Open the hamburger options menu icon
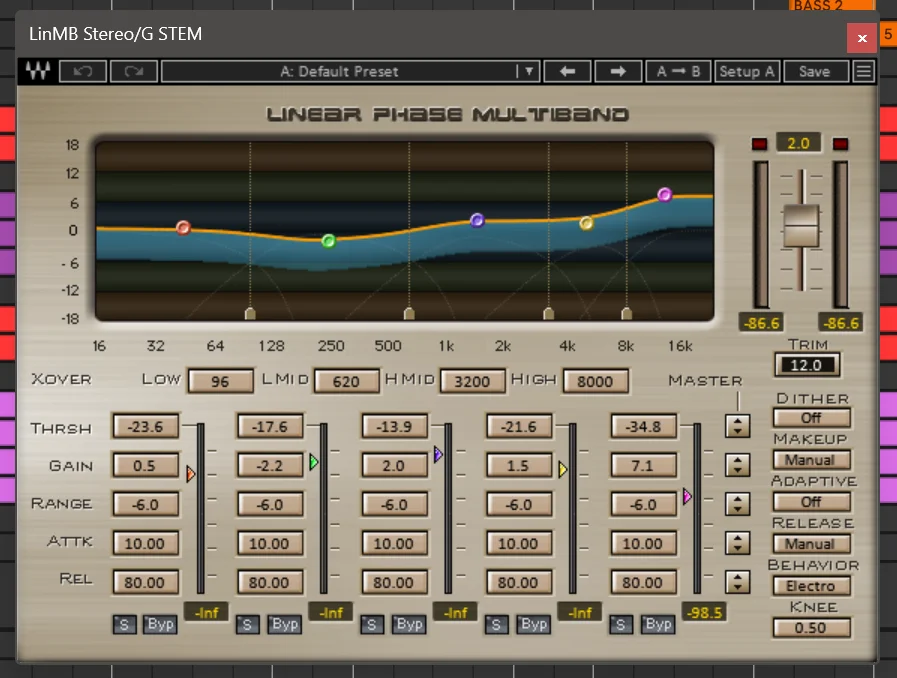Viewport: 897px width, 678px height. coord(864,72)
